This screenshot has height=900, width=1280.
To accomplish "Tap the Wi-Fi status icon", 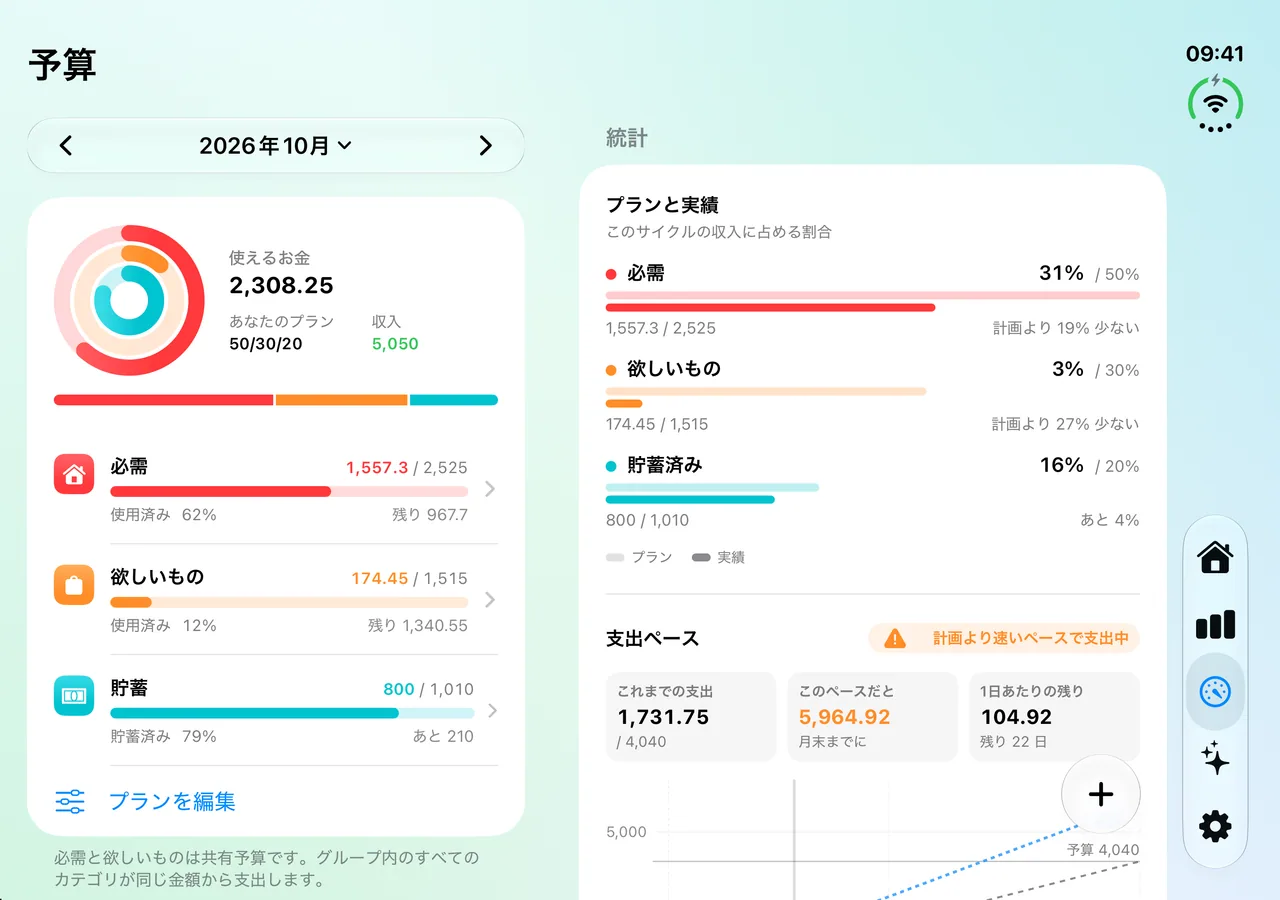I will (1215, 102).
